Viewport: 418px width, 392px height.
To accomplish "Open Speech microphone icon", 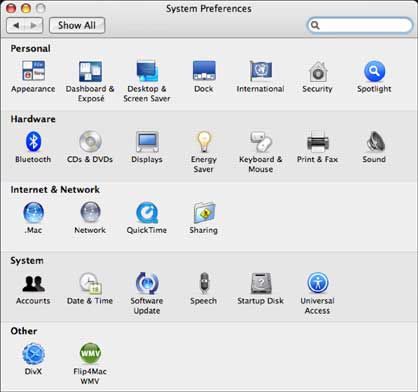I will [204, 283].
